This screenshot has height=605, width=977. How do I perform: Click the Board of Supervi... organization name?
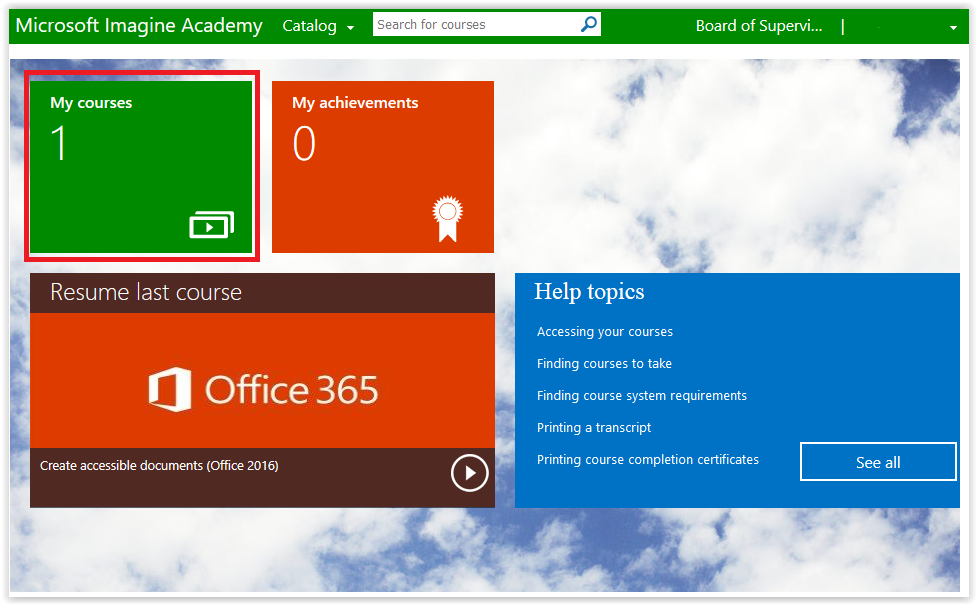[x=759, y=26]
